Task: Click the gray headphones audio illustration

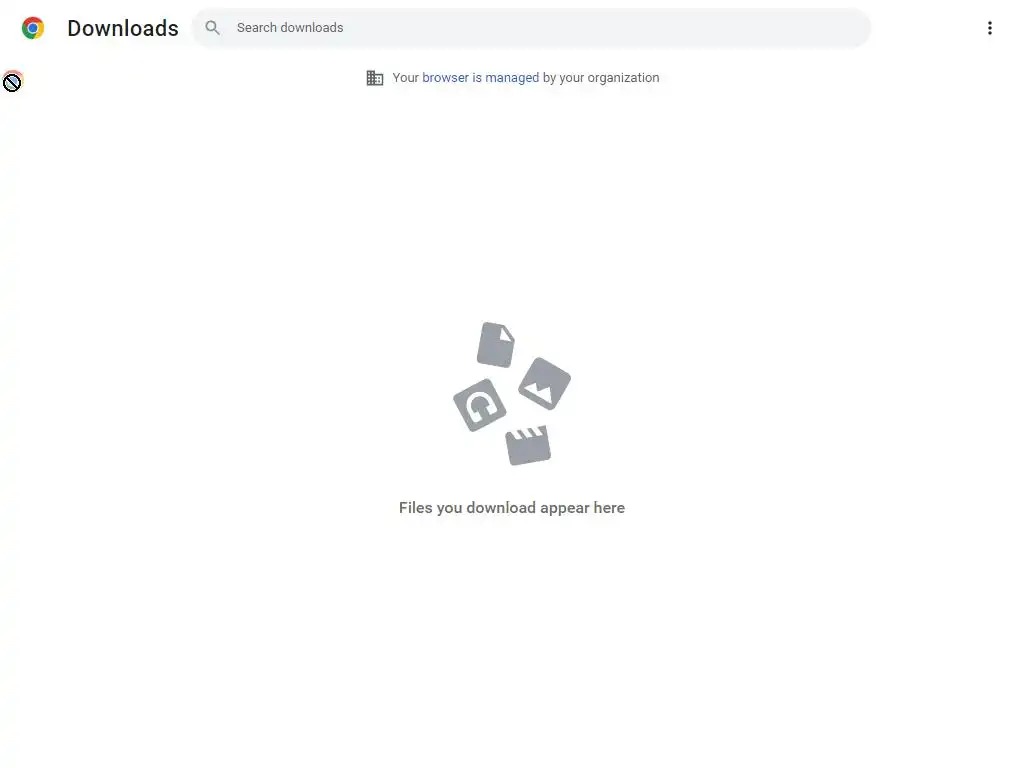Action: 479,405
